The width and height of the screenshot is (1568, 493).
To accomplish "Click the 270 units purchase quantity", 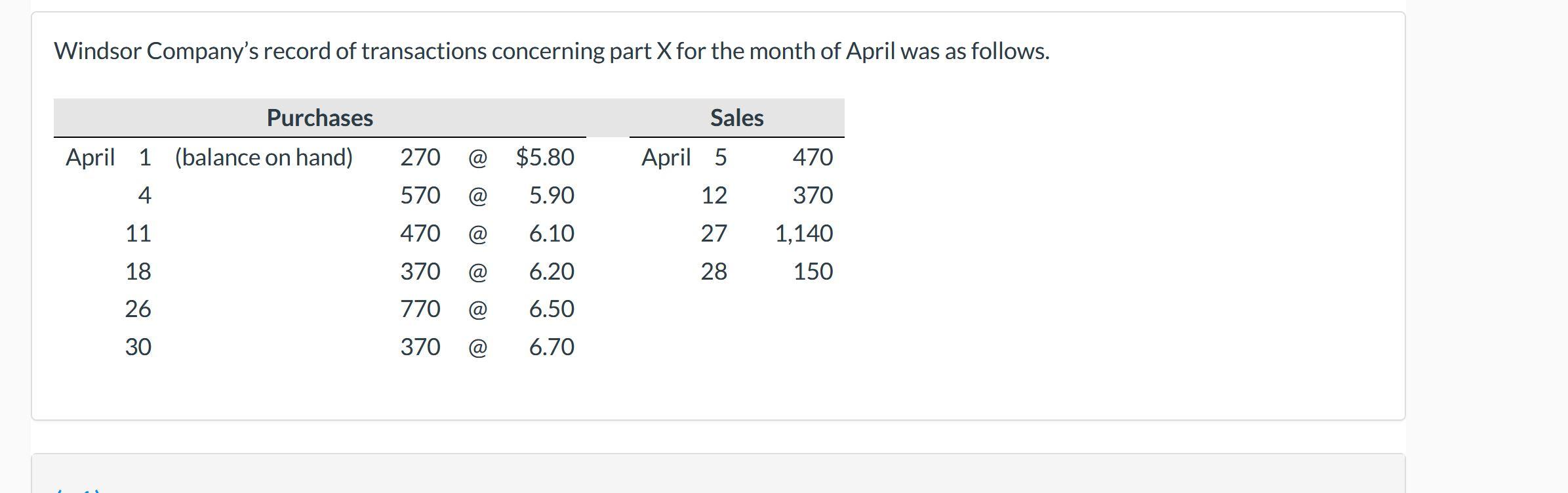I will pos(420,158).
